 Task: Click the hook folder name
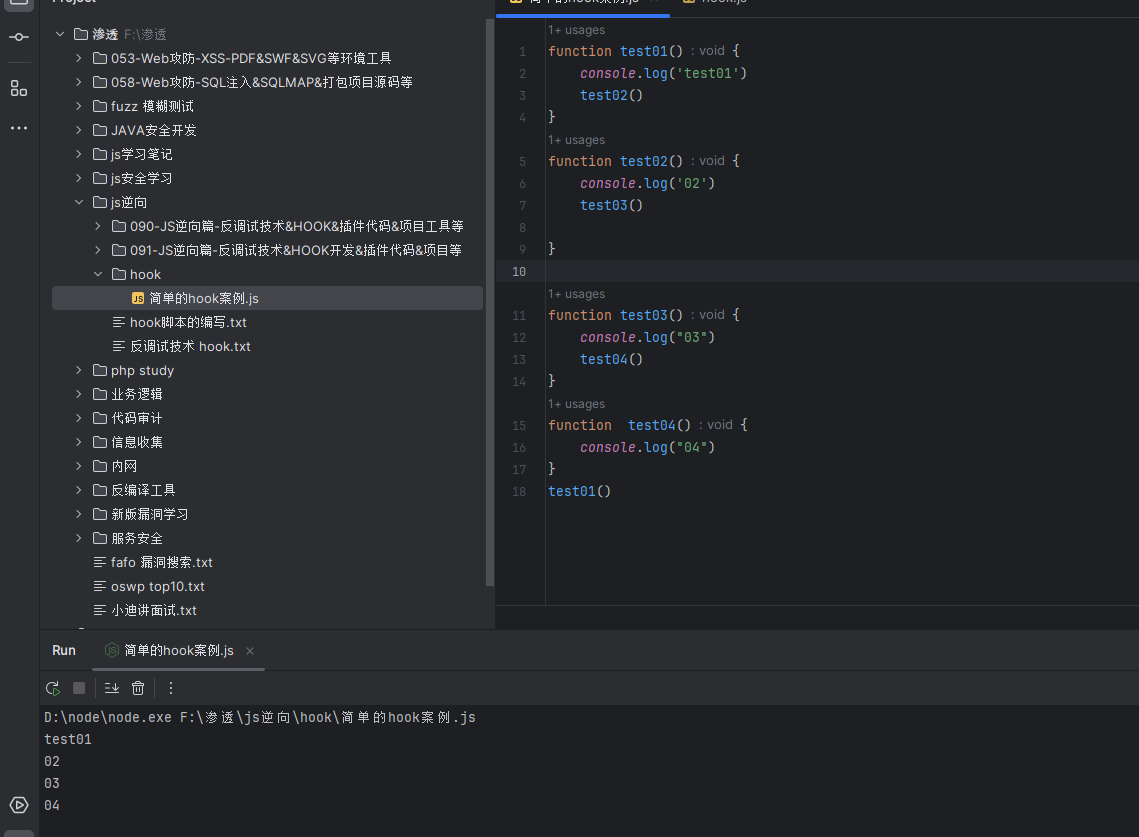[145, 274]
